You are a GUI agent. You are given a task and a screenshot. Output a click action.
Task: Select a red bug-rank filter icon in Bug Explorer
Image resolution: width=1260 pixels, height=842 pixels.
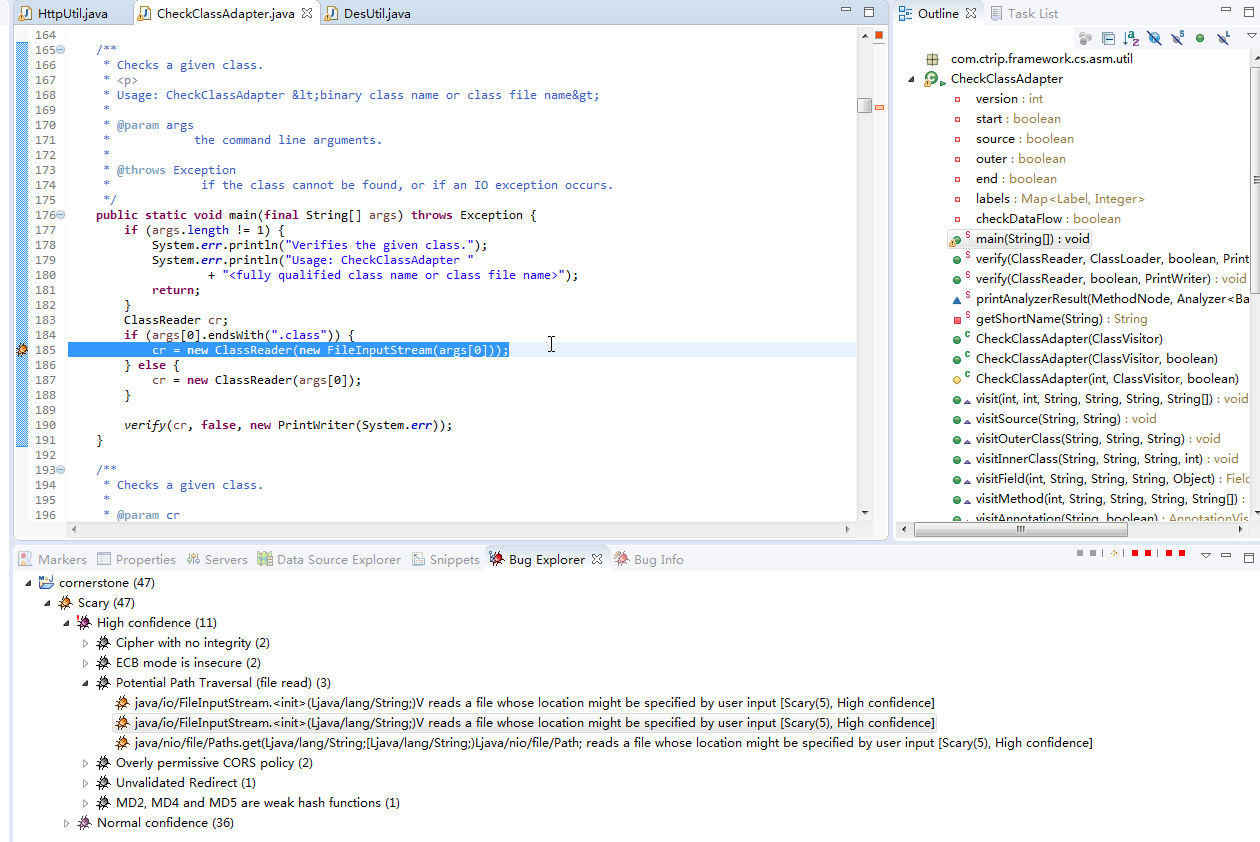1135,552
